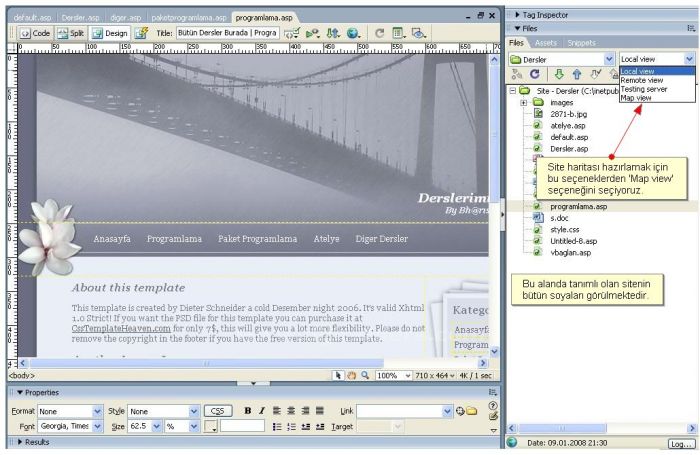The image size is (700, 455).
Task: Open the Visual Aids eye icon
Action: 419,33
